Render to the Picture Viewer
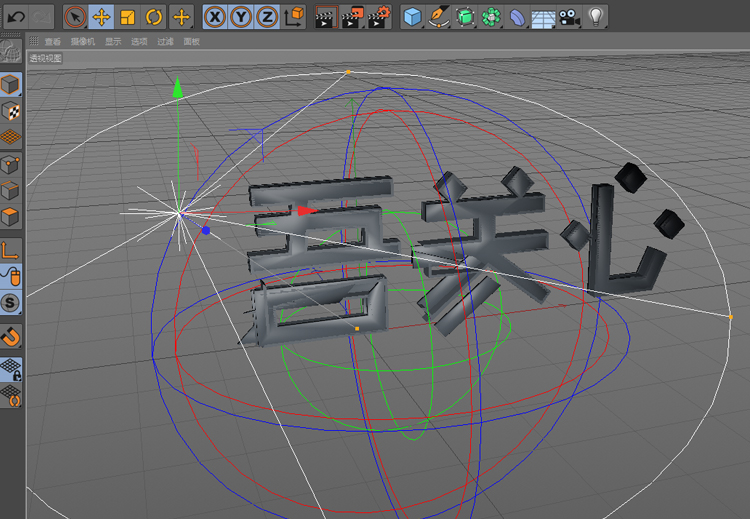The width and height of the screenshot is (750, 519). [x=353, y=18]
